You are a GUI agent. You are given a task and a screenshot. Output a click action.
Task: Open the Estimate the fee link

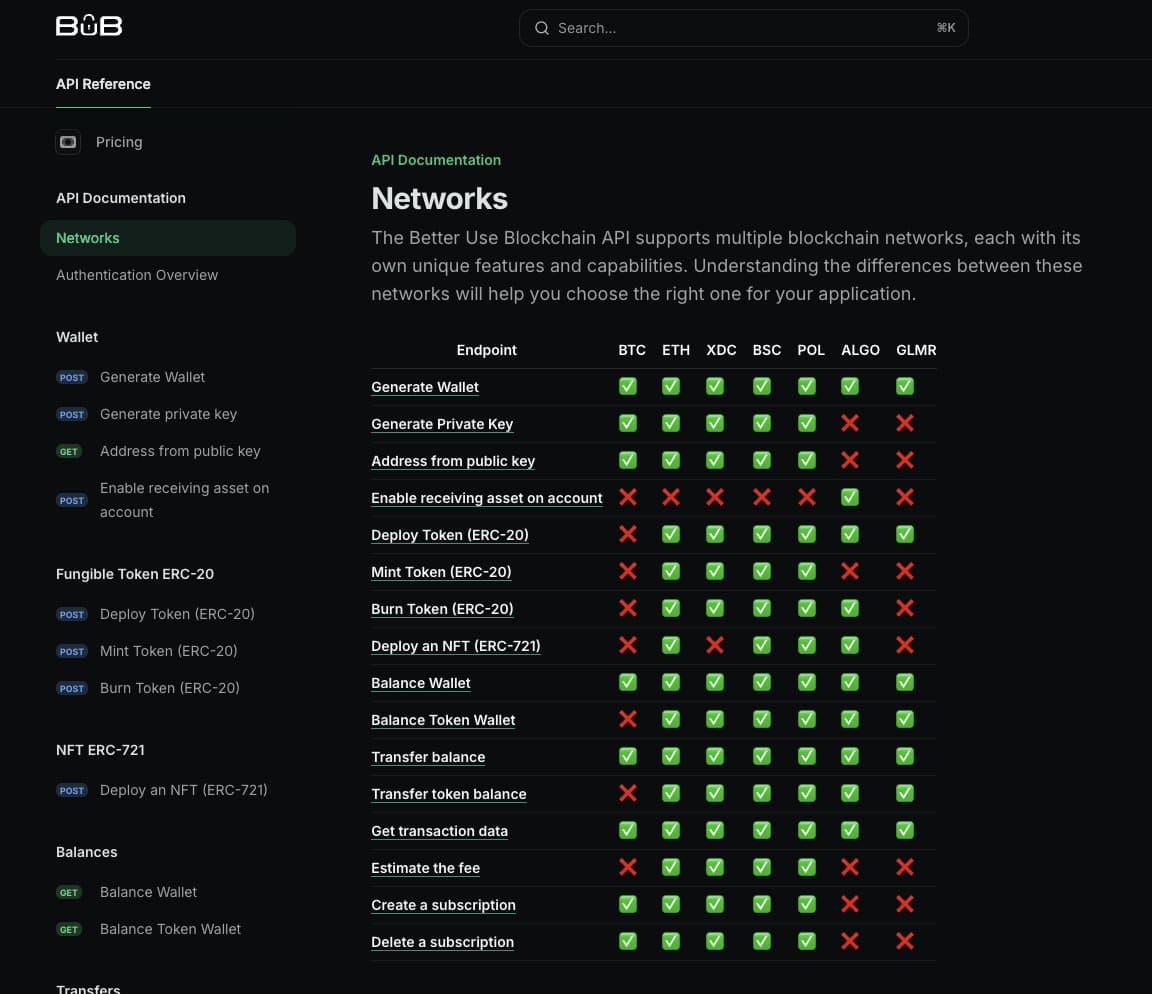coord(425,868)
